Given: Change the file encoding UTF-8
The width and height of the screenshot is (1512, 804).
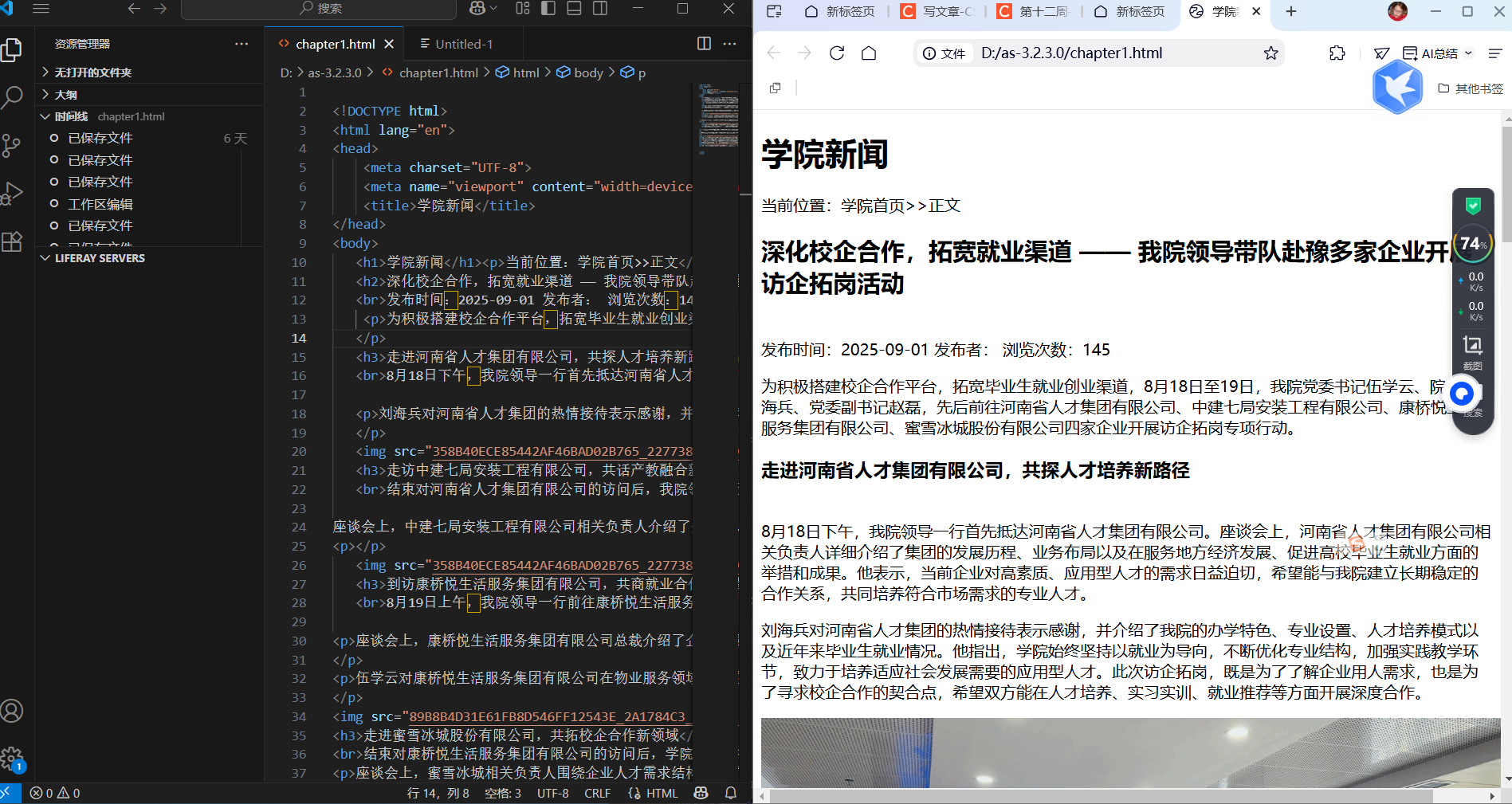Looking at the screenshot, I should pos(553,794).
